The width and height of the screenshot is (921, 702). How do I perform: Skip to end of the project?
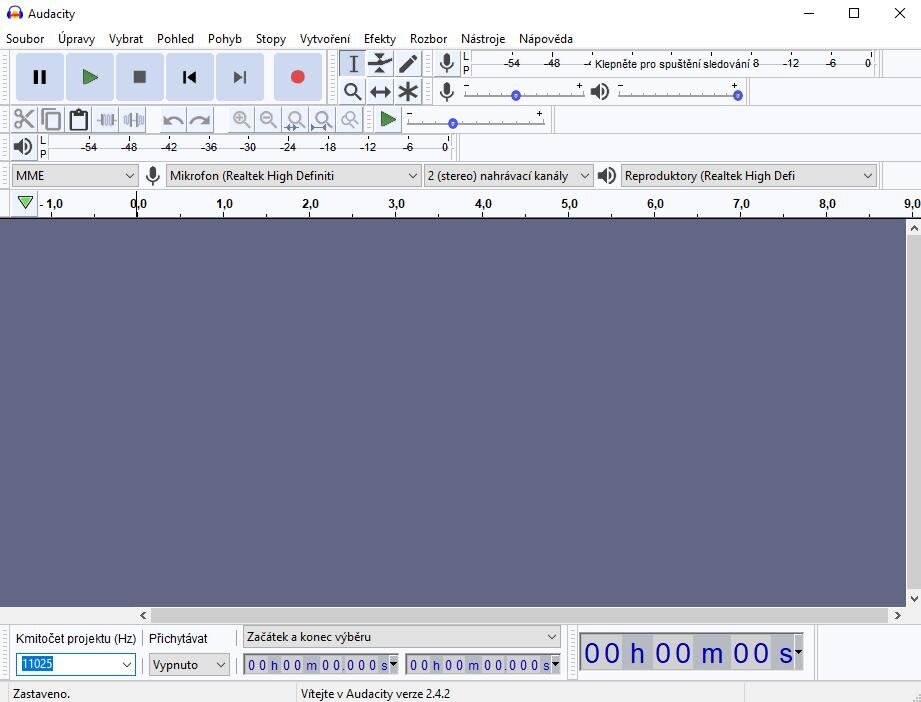coord(239,77)
